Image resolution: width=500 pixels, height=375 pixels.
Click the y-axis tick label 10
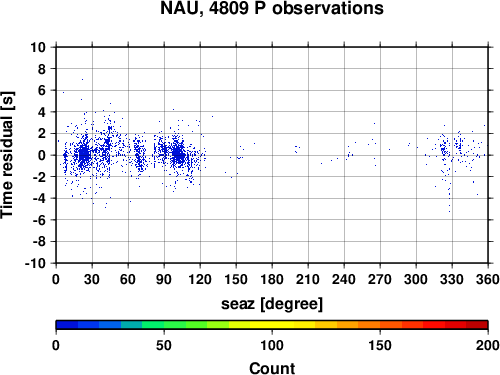point(38,47)
